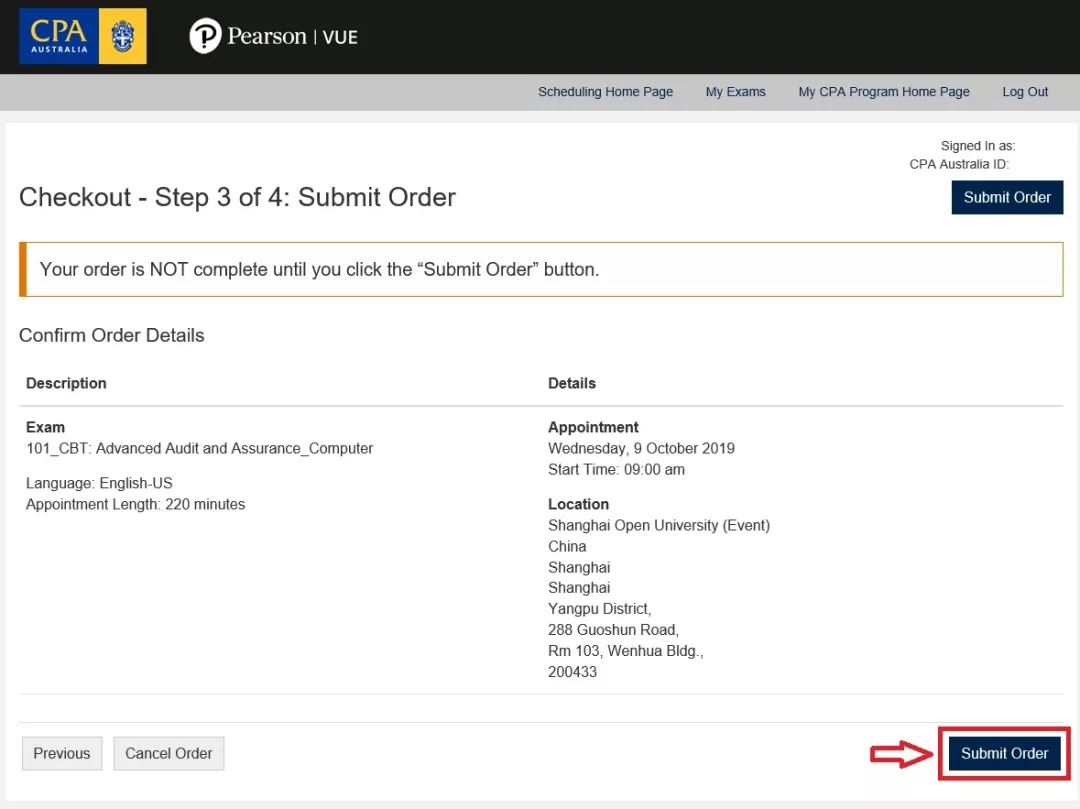Viewport: 1080px width, 809px height.
Task: Open My CPA Program Home Page
Action: coord(883,92)
